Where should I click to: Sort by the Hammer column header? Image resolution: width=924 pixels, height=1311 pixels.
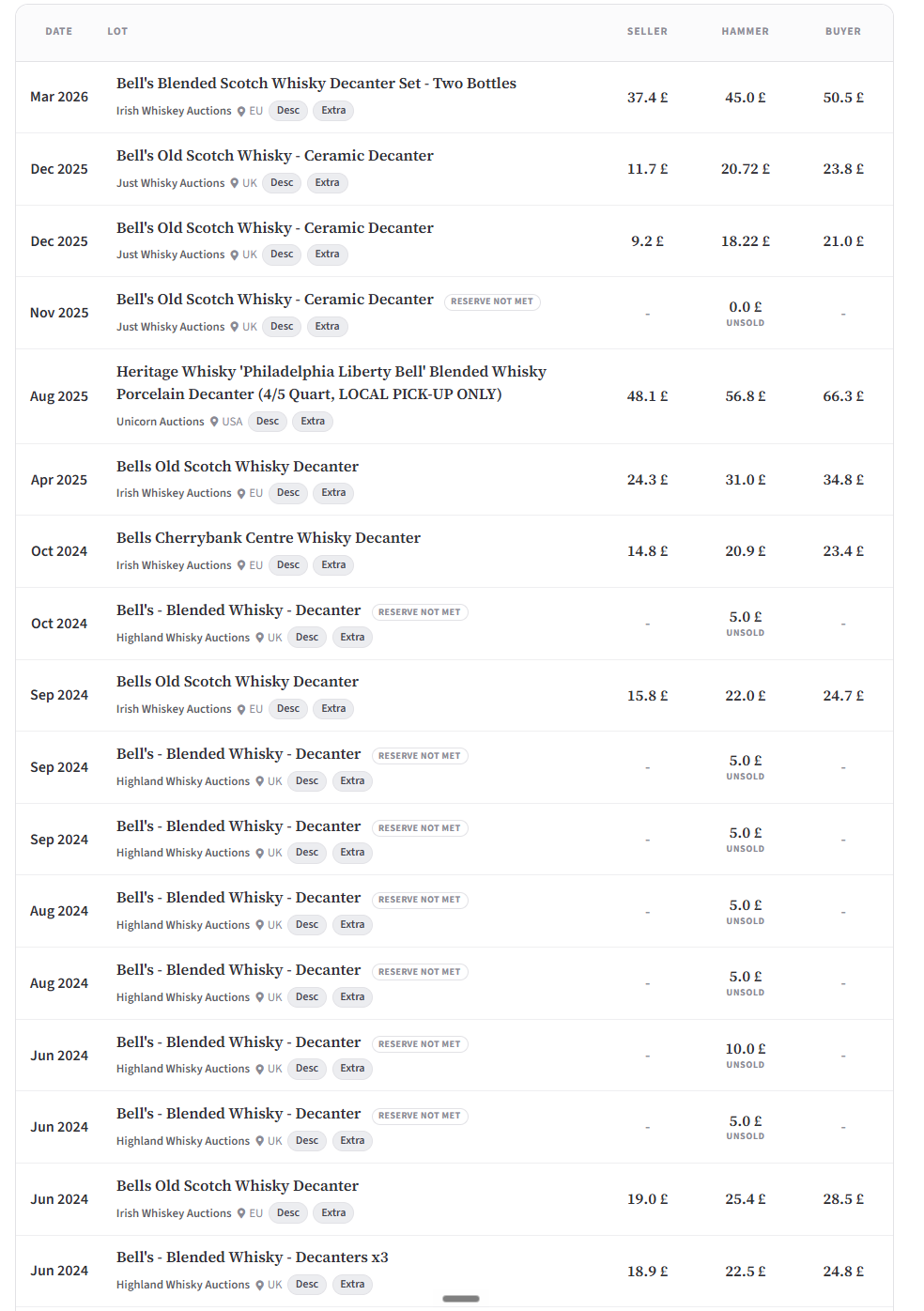(746, 32)
